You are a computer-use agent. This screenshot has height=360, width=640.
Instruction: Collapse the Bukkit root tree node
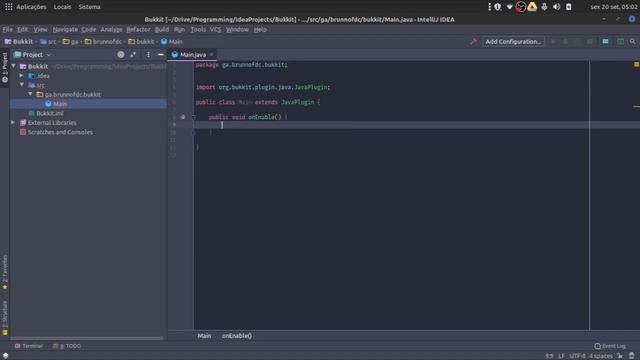pos(14,66)
